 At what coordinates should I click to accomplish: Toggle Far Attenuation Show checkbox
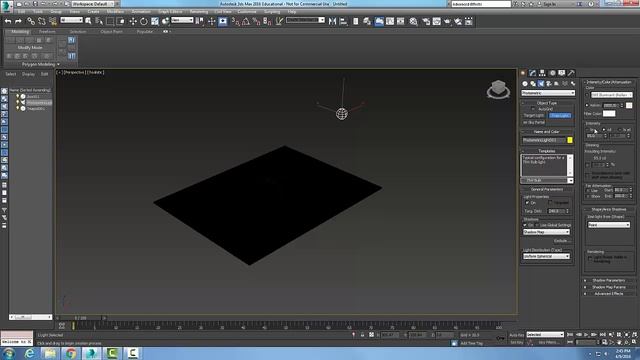(x=588, y=196)
